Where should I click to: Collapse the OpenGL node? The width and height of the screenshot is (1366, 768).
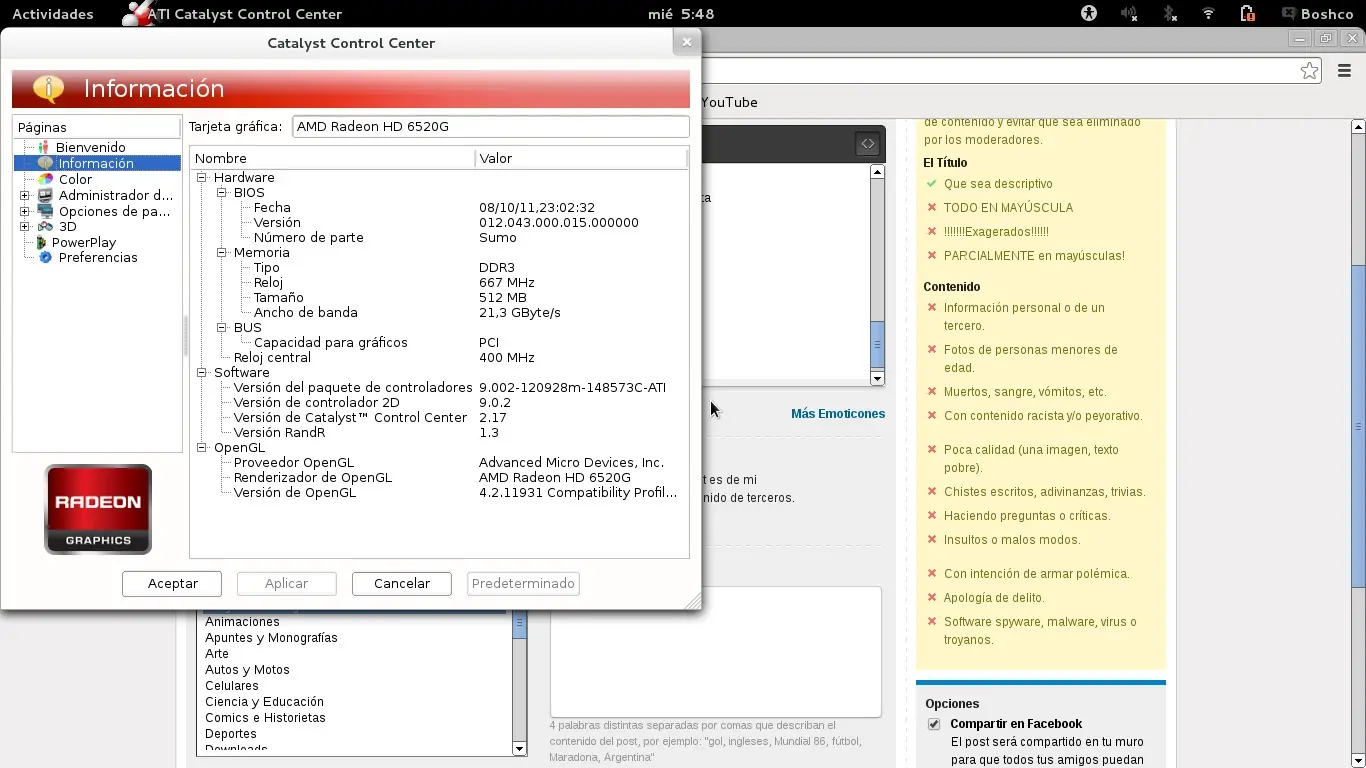pos(202,448)
